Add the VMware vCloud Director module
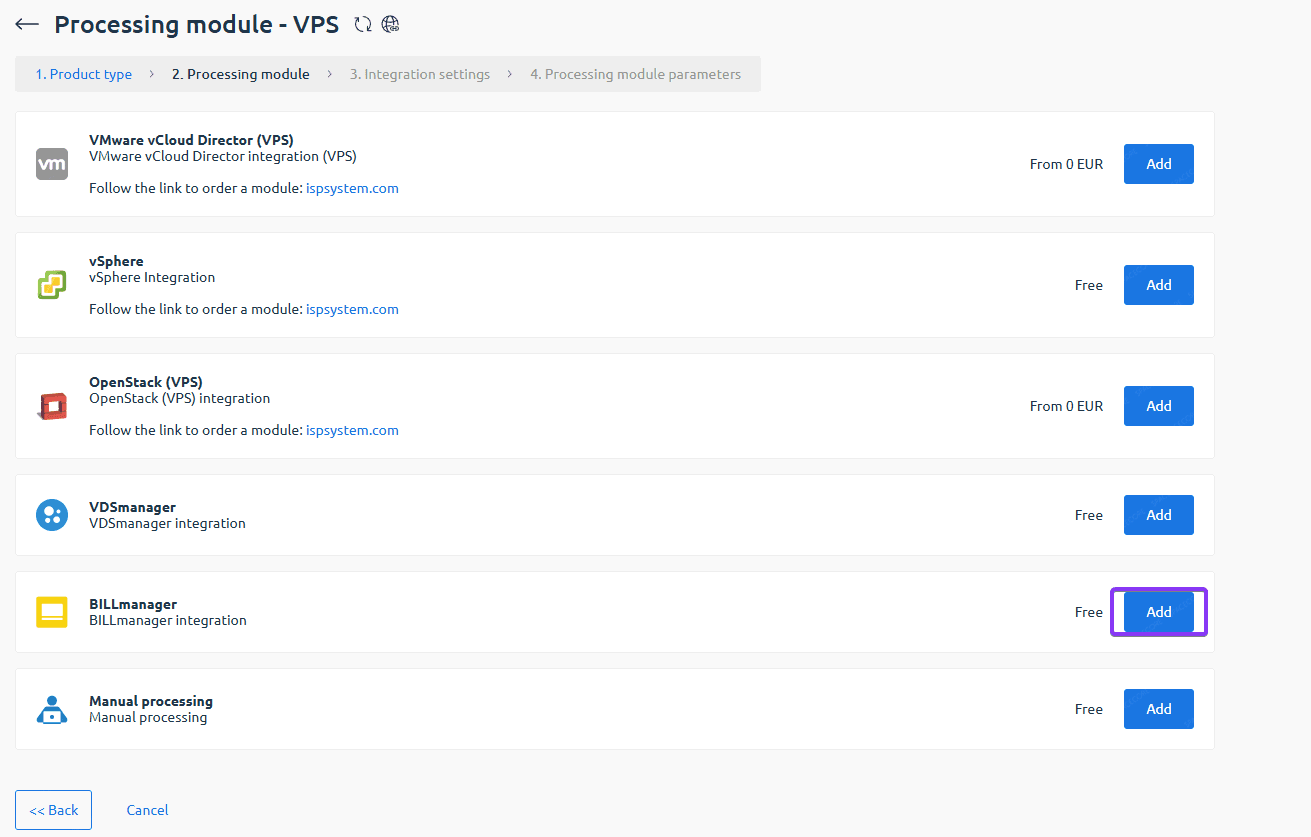Screen dimensions: 1311x837 coord(1158,164)
